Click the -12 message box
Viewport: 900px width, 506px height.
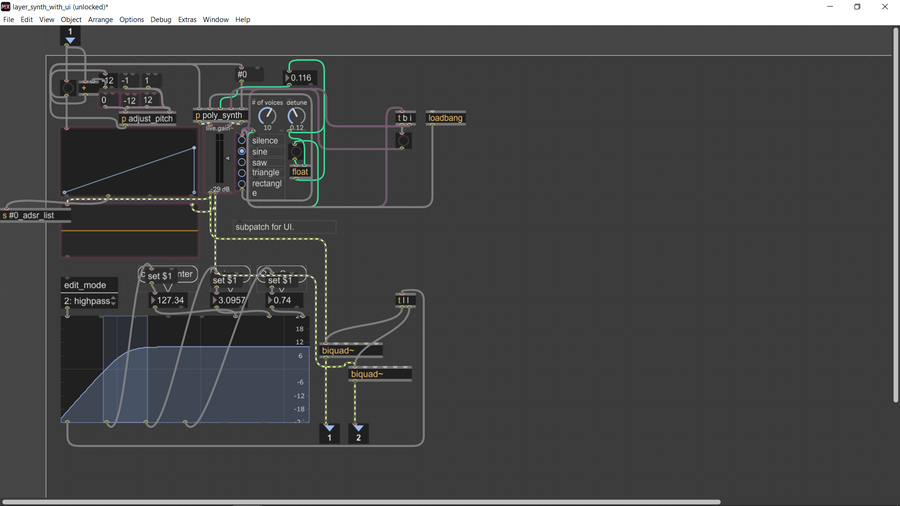tap(129, 101)
